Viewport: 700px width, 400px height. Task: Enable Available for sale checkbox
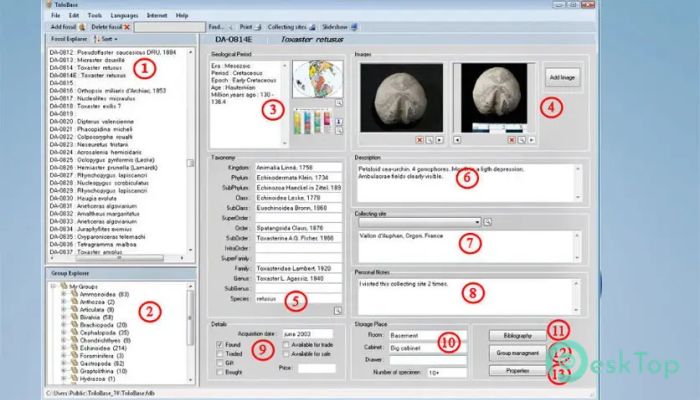(286, 354)
